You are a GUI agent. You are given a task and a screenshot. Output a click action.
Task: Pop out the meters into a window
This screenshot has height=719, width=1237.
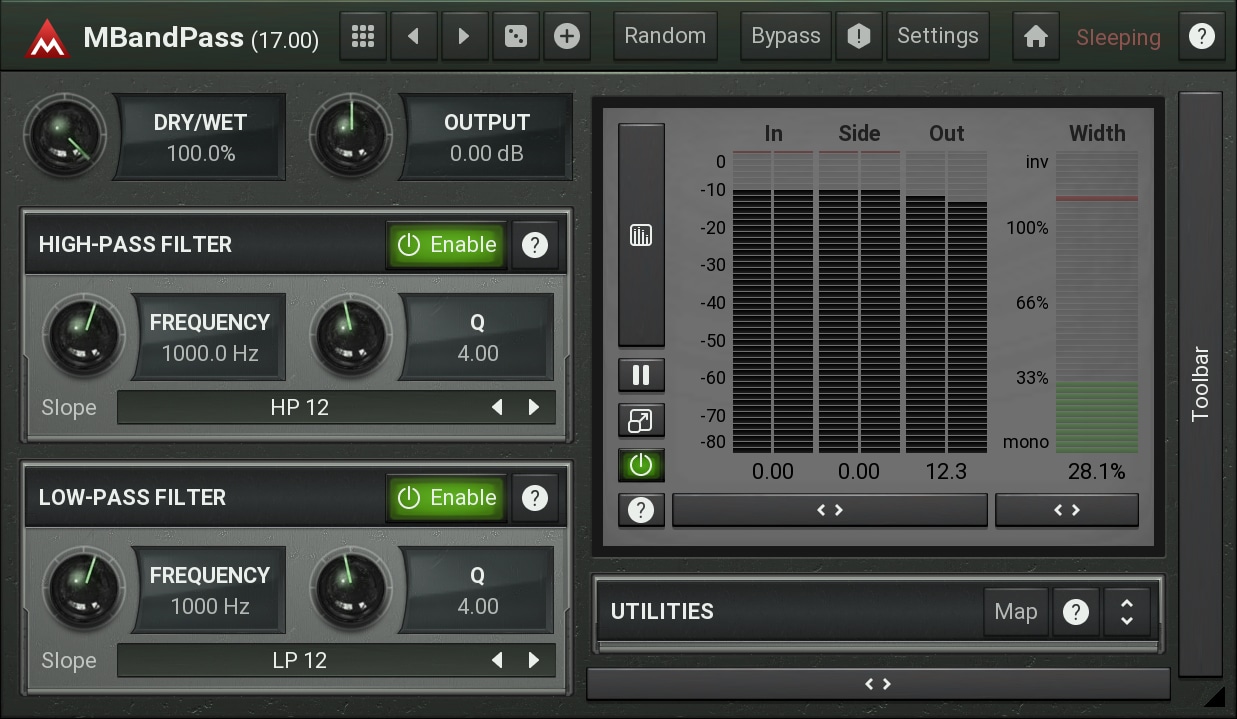coord(641,421)
